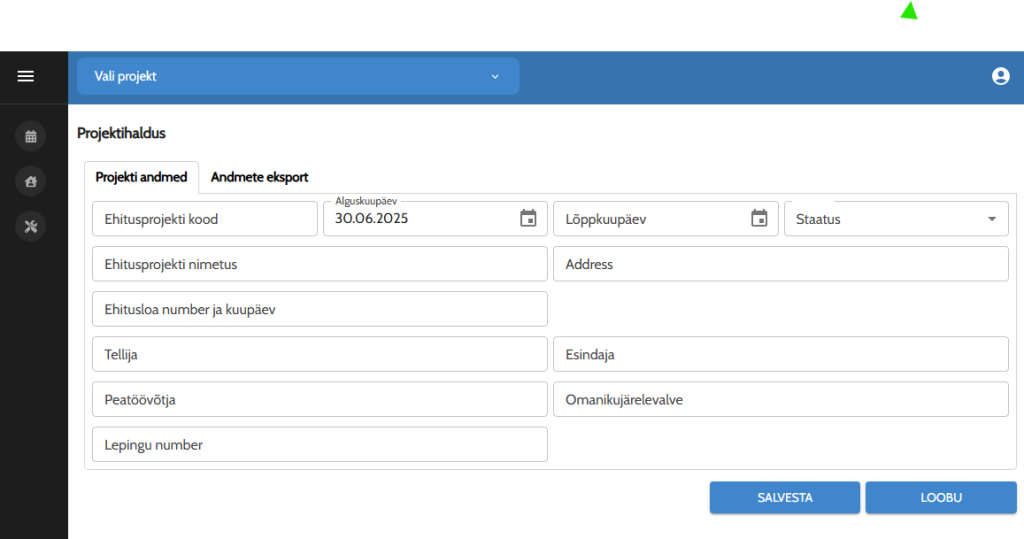Expand the Vali projekt dropdown
This screenshot has height=539, width=1024.
click(x=298, y=76)
